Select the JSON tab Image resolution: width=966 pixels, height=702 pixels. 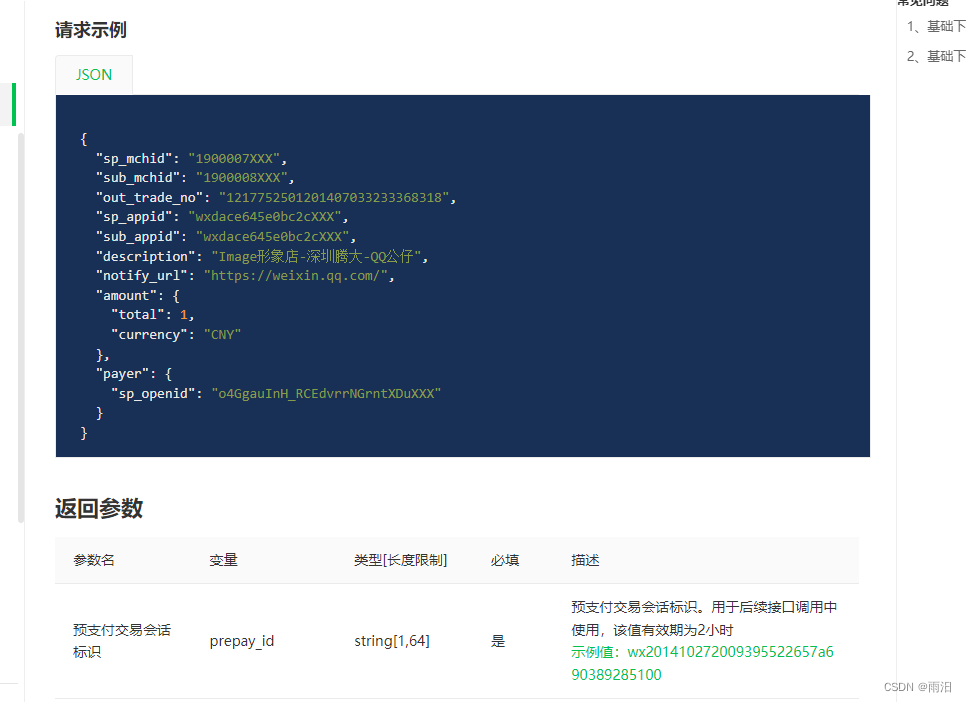coord(94,75)
